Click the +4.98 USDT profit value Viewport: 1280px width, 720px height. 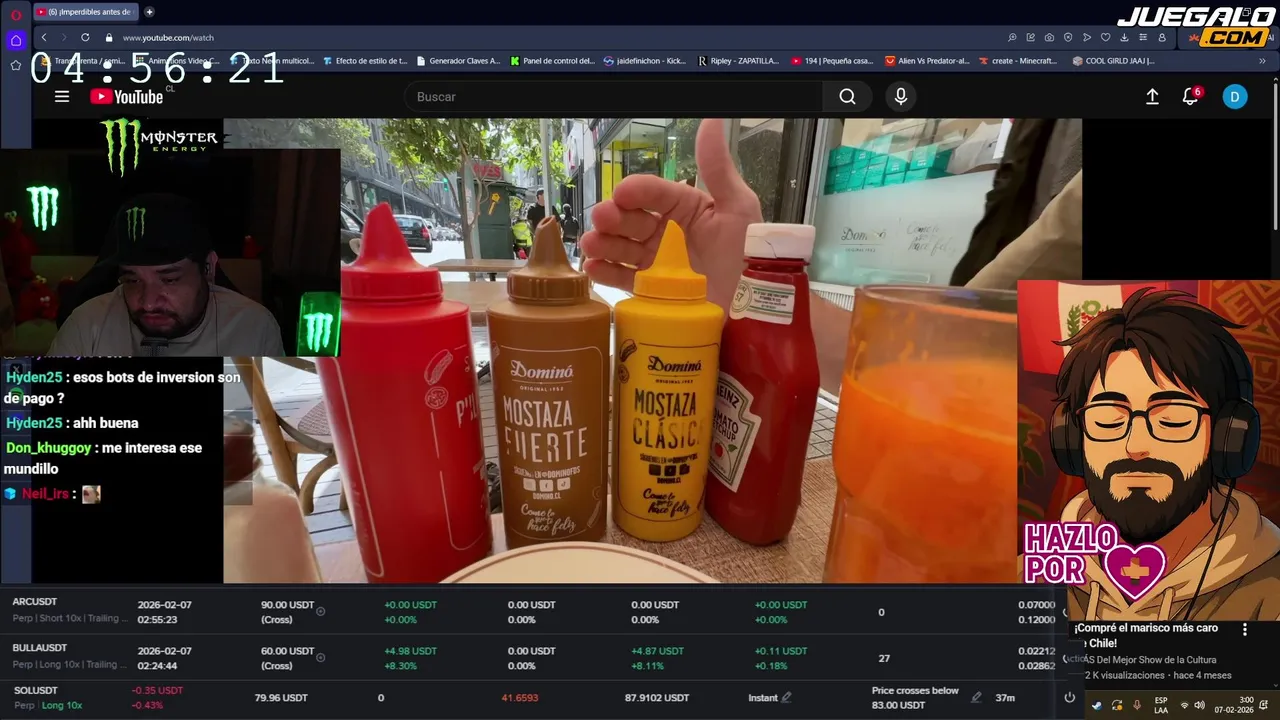coord(410,651)
